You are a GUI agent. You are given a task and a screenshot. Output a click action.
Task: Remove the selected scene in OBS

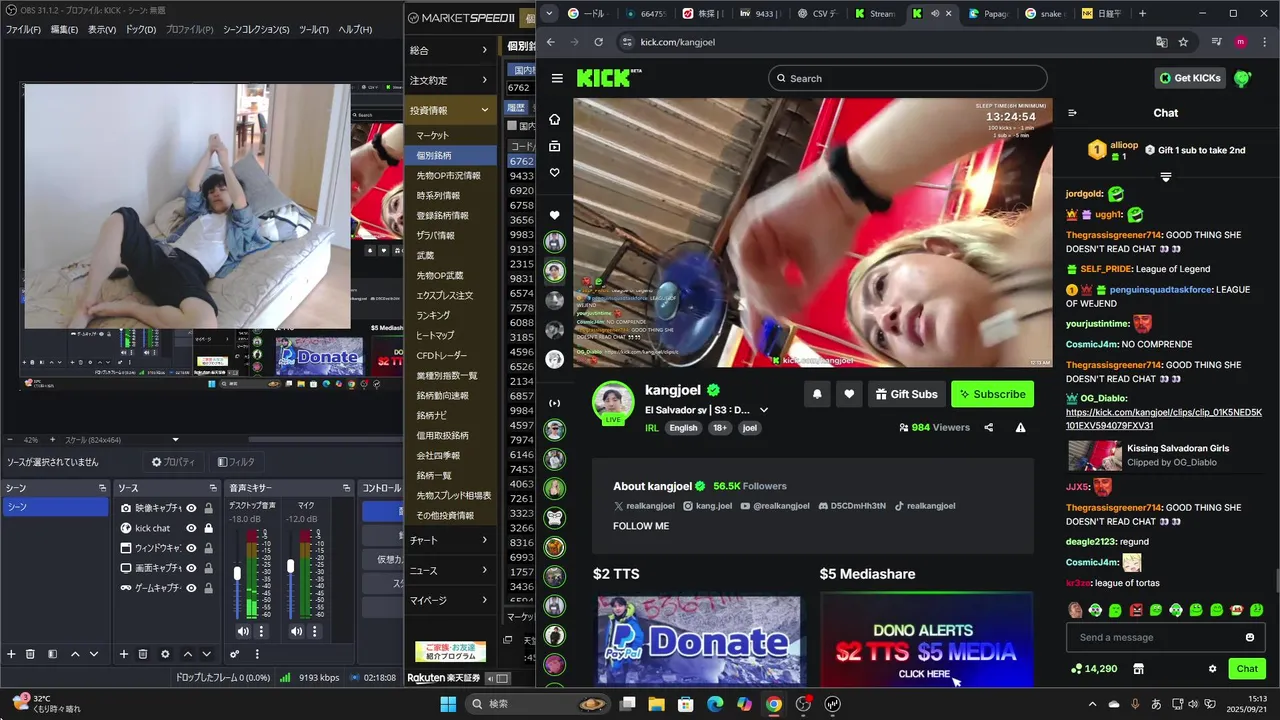click(30, 654)
